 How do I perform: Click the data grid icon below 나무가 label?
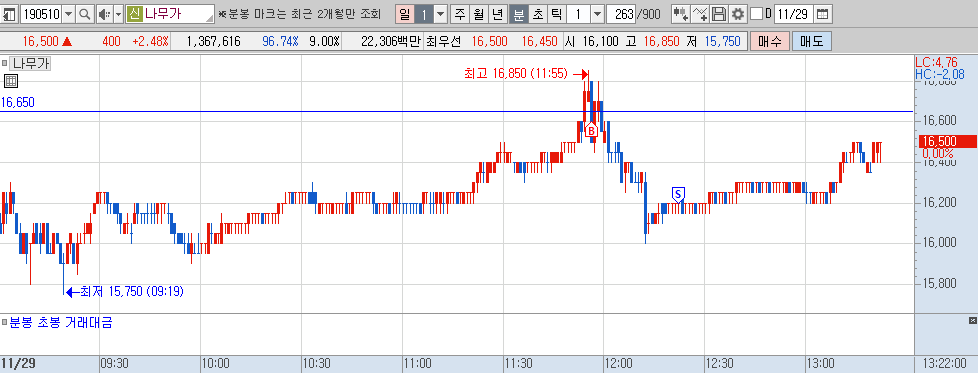[10, 80]
